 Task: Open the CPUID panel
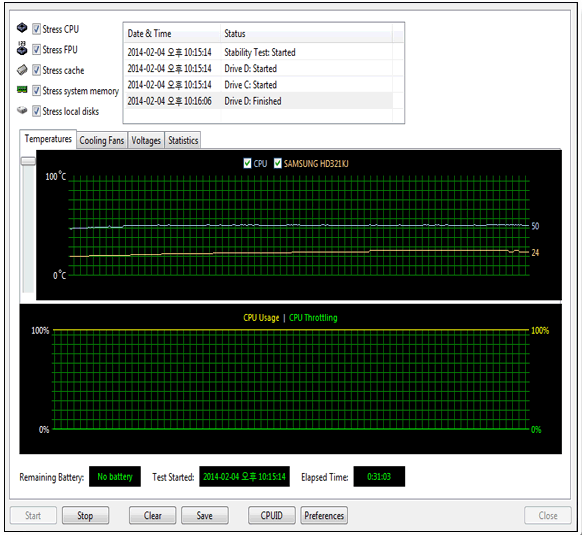[x=272, y=515]
